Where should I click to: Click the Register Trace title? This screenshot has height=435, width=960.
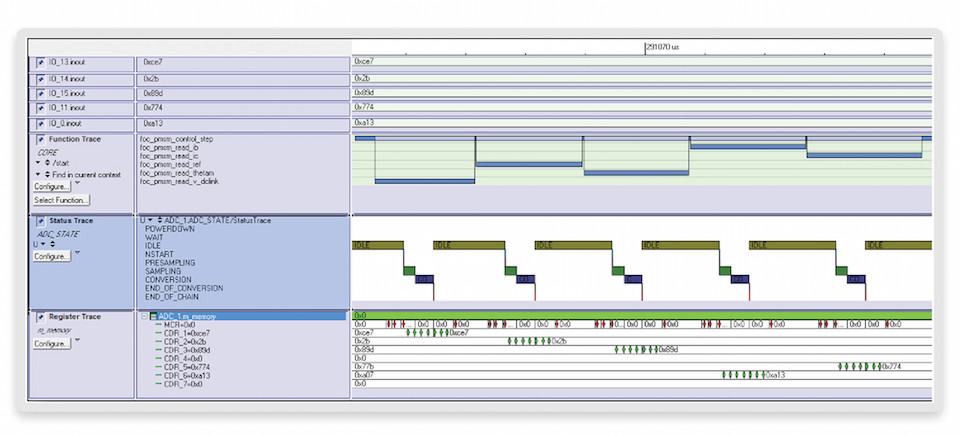click(75, 317)
